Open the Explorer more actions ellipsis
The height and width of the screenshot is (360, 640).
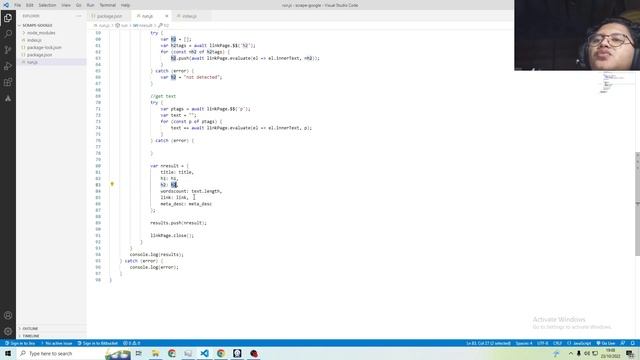[79, 16]
